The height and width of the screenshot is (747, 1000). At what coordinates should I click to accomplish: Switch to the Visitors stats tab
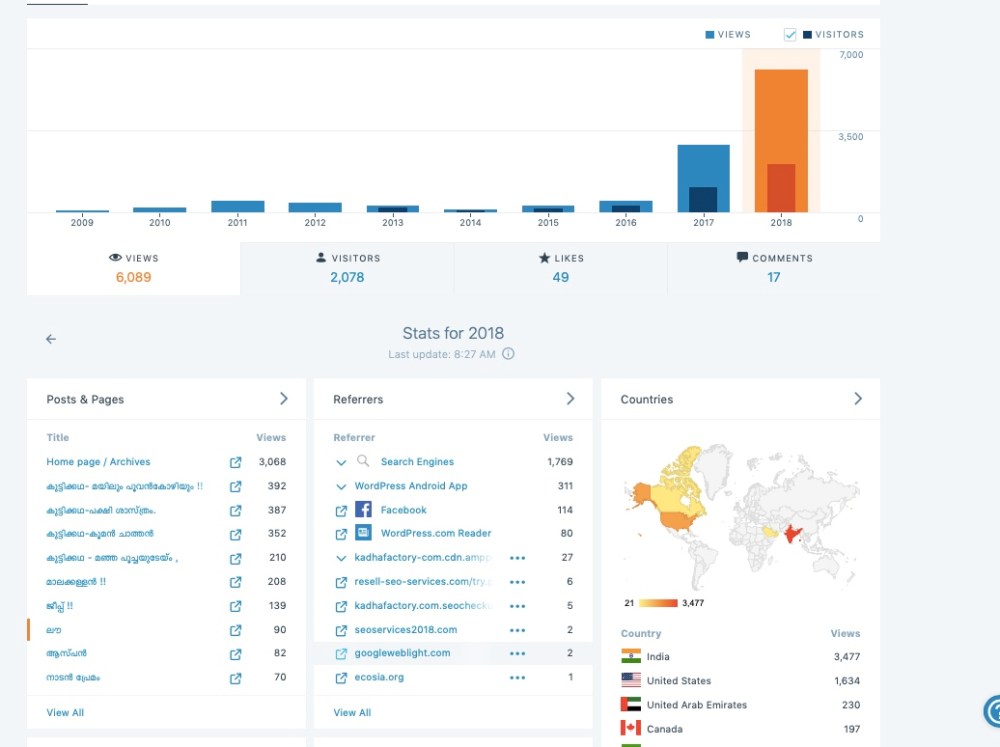[347, 268]
